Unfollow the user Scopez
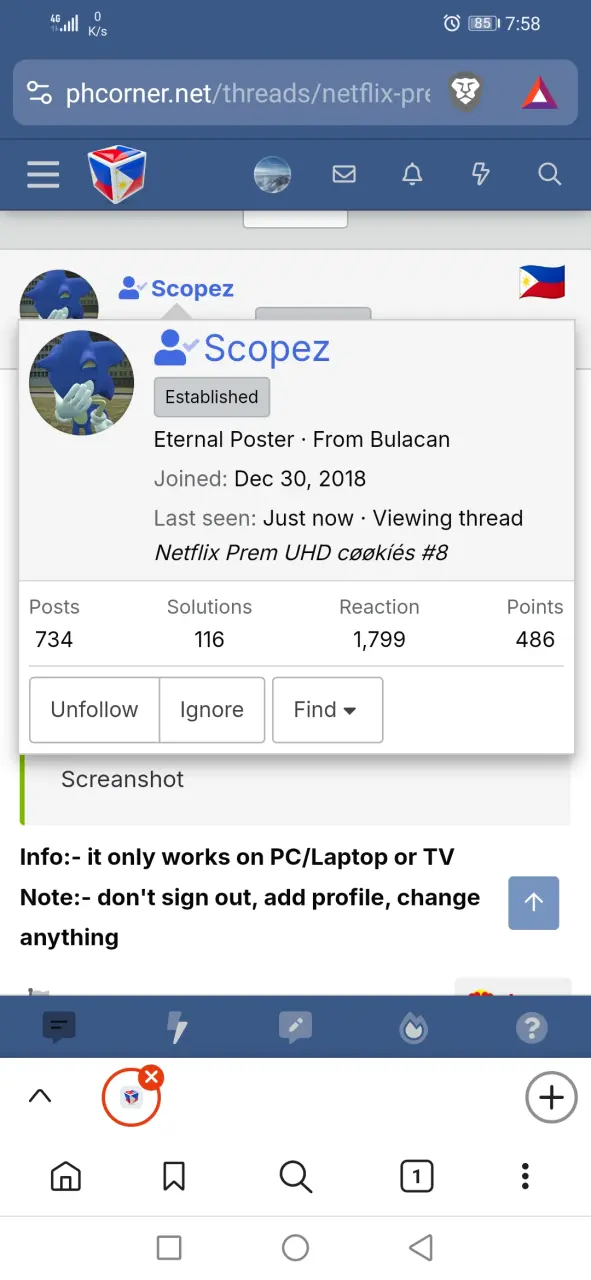591x1280 pixels. (x=95, y=710)
